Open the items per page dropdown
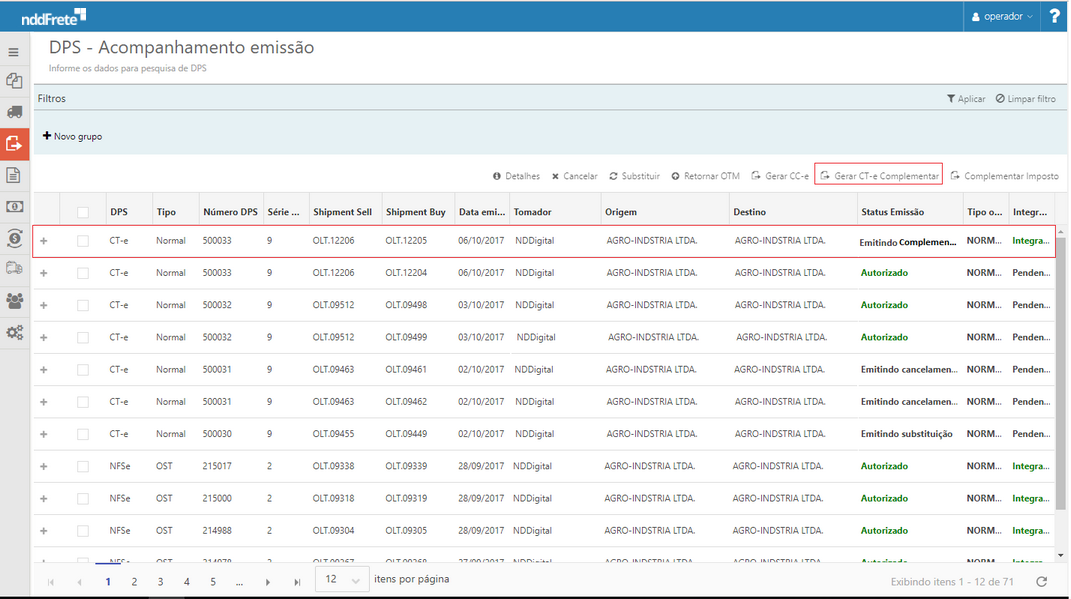This screenshot has width=1071, height=599. (341, 580)
